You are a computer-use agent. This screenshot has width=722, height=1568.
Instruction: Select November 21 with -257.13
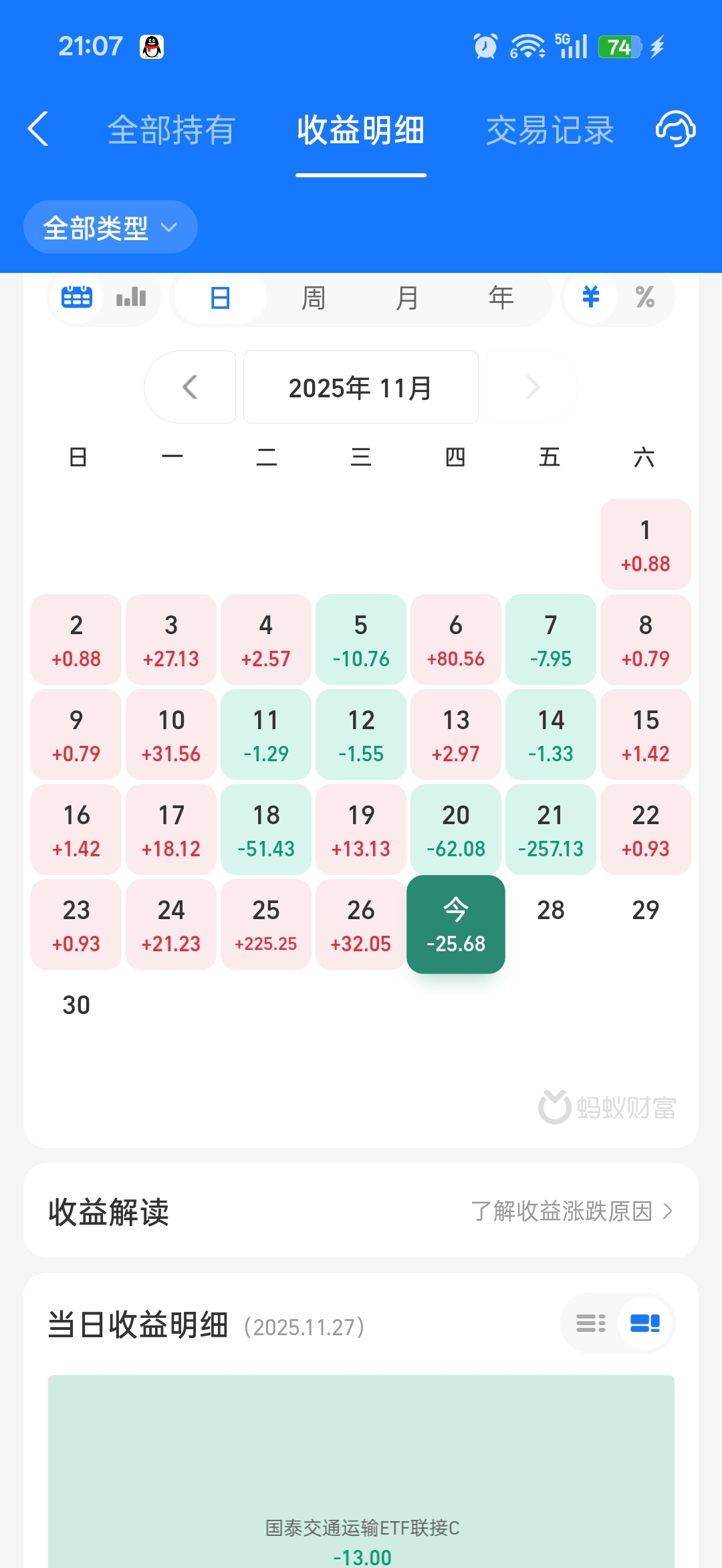551,829
